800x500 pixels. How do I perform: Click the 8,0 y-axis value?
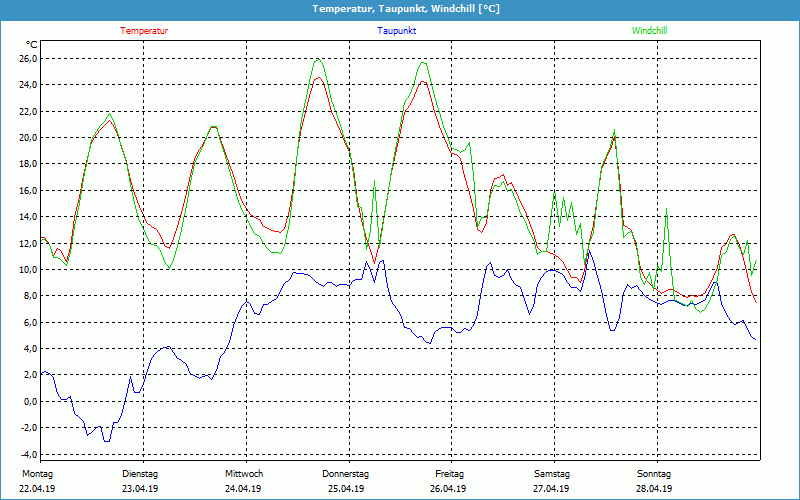[x=30, y=295]
